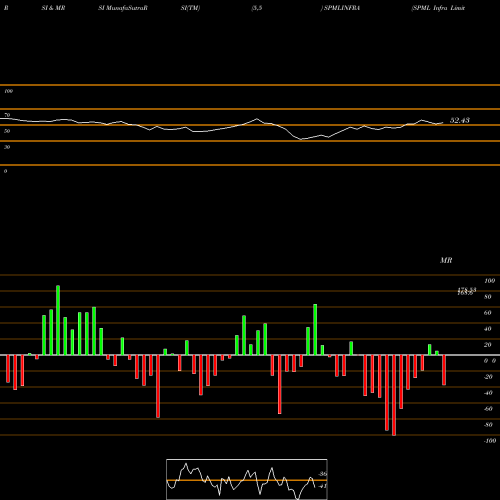Click the 70 label on the RSI axis

coord(7,115)
